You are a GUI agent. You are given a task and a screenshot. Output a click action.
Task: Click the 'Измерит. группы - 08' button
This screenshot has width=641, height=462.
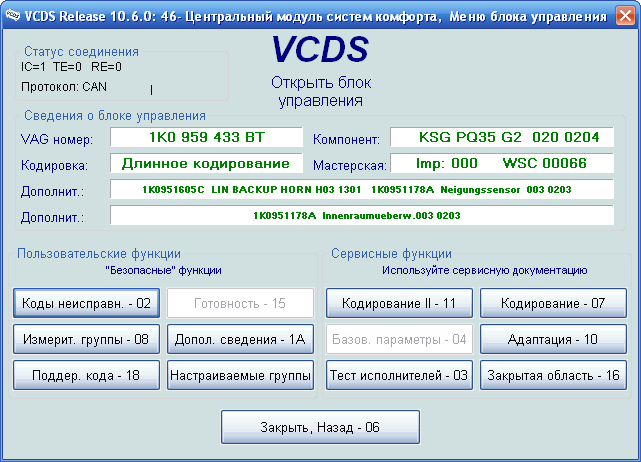tap(86, 339)
